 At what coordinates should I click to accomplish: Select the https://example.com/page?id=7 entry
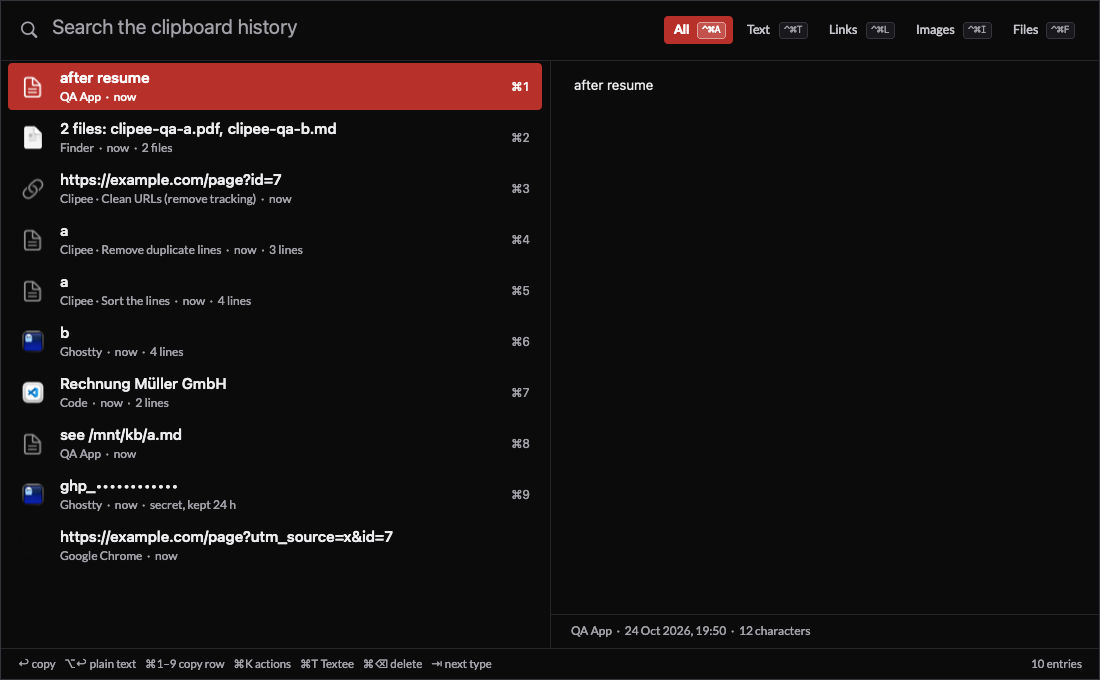point(275,189)
